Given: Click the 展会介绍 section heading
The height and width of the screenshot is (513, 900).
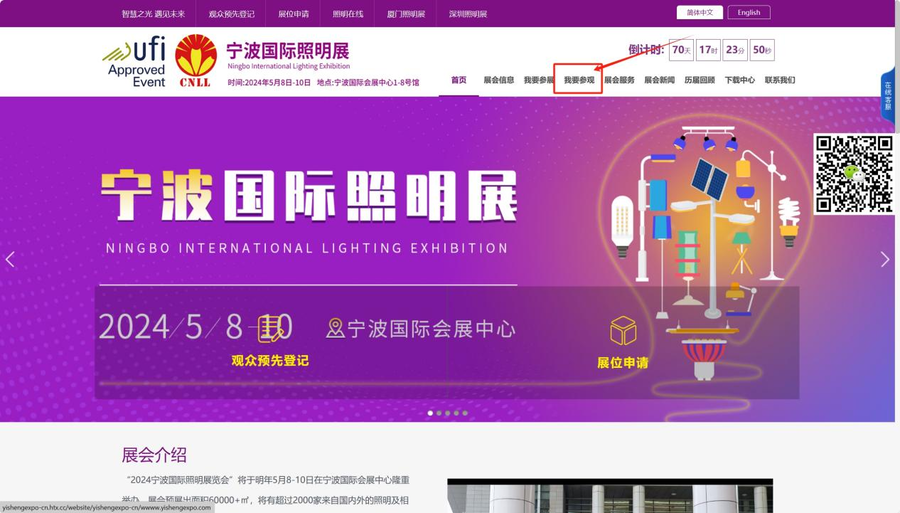Looking at the screenshot, I should [154, 455].
